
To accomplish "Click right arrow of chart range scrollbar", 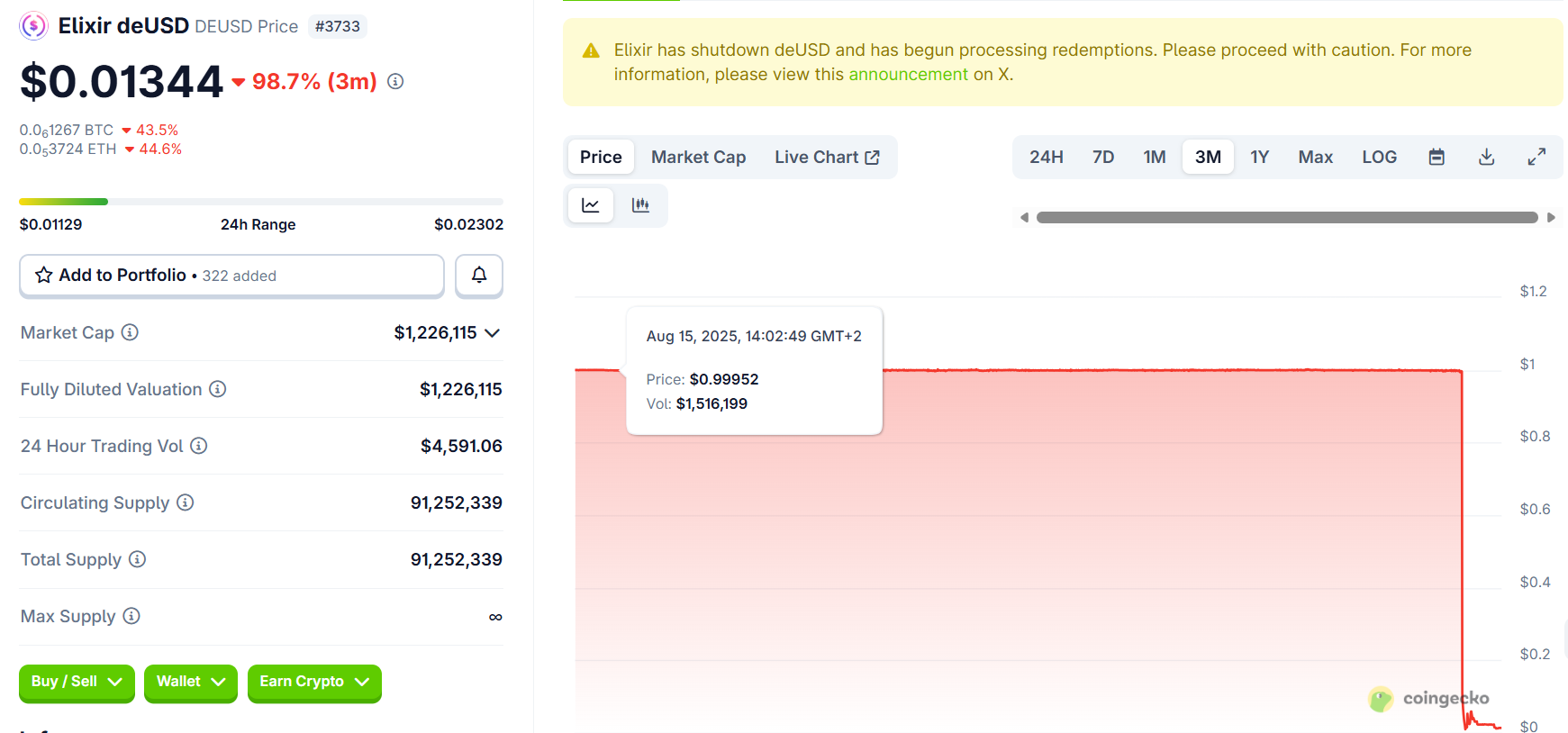I will point(1551,217).
